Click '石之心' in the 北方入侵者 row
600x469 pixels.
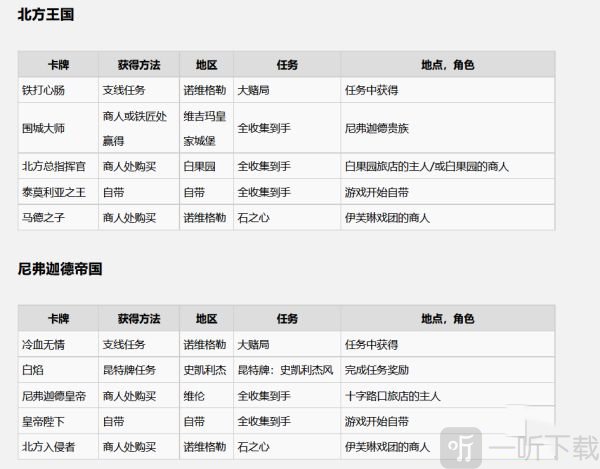253,447
